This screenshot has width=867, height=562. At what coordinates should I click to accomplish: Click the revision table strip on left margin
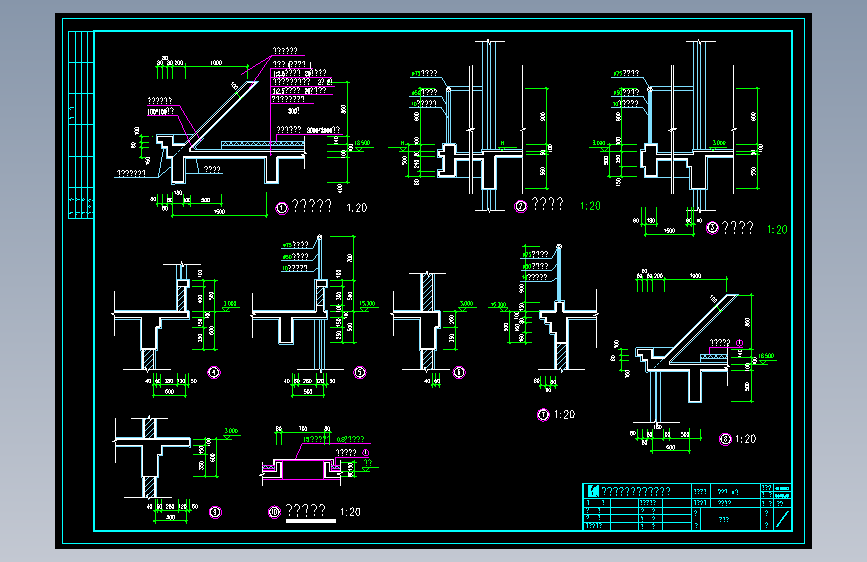(81, 125)
